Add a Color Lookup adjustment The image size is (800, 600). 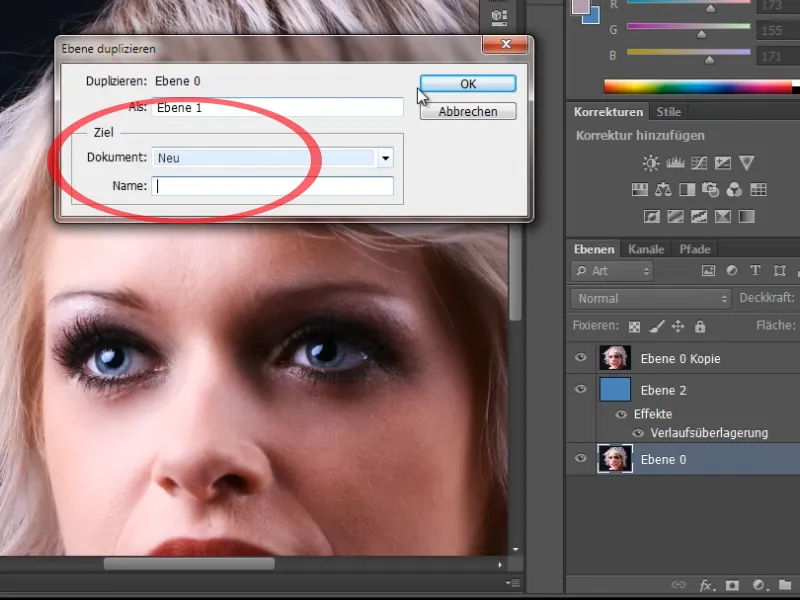pyautogui.click(x=758, y=190)
